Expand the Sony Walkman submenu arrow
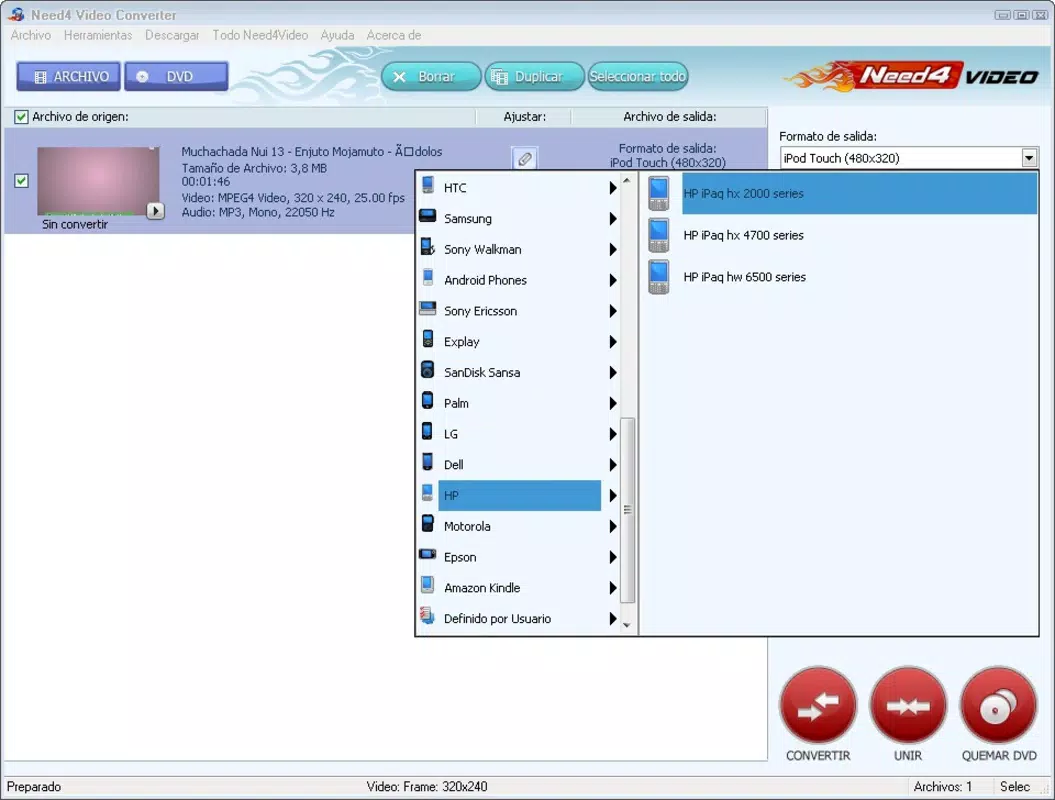 coord(613,250)
